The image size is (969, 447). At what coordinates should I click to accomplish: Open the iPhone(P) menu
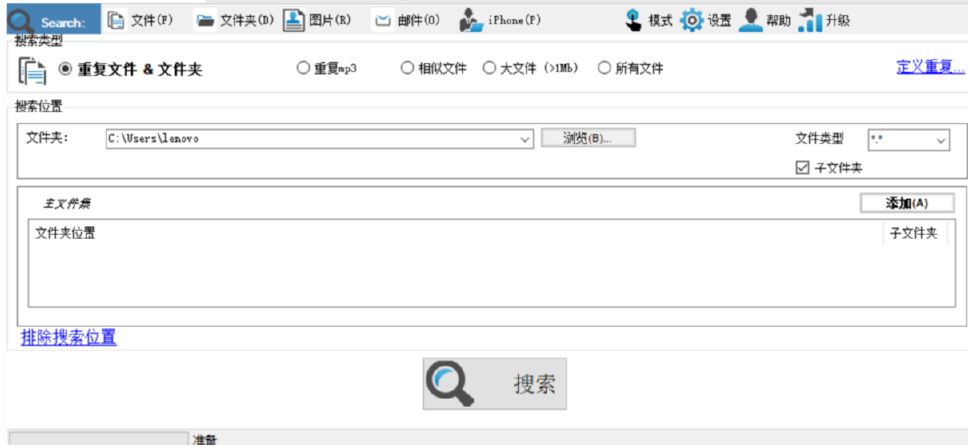pyautogui.click(x=514, y=21)
